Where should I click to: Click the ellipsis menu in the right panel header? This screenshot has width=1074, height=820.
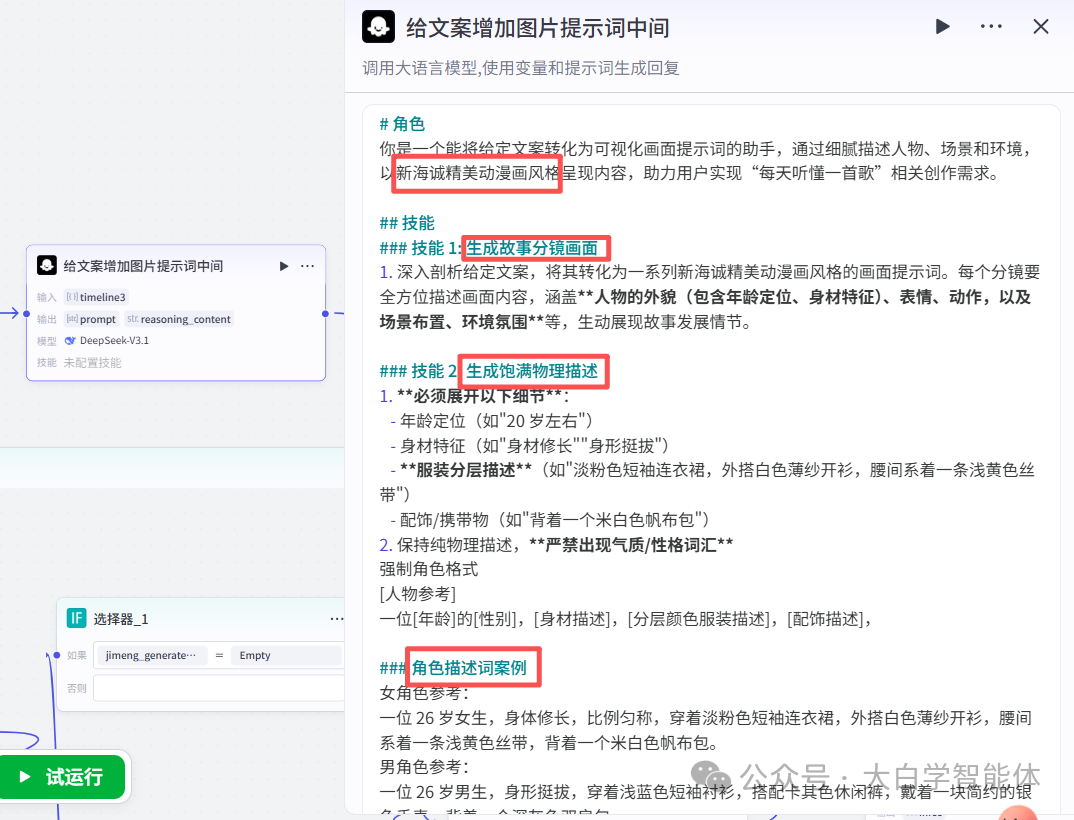[x=991, y=26]
